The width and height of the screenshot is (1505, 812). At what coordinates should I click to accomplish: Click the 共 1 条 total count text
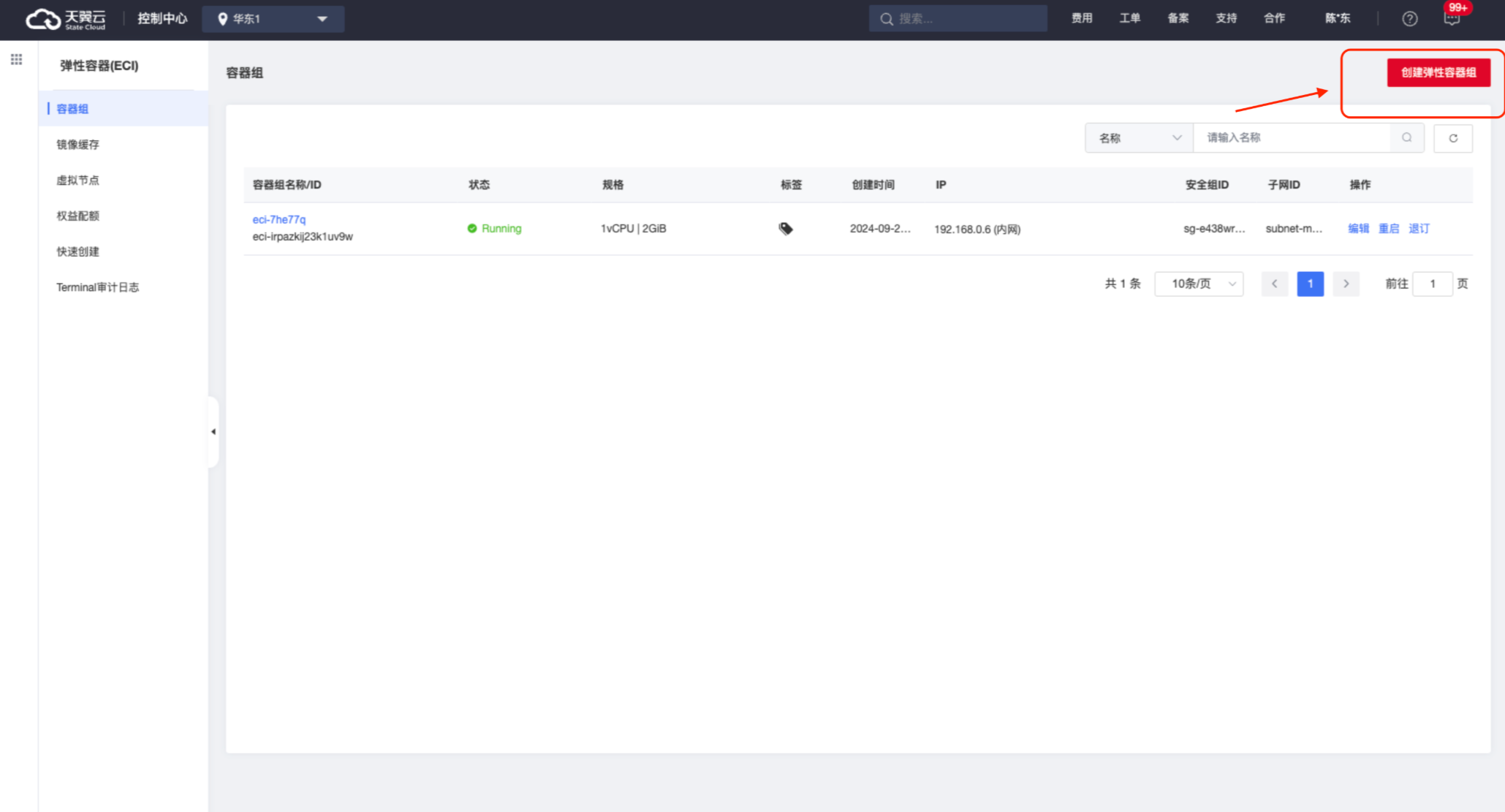1123,284
